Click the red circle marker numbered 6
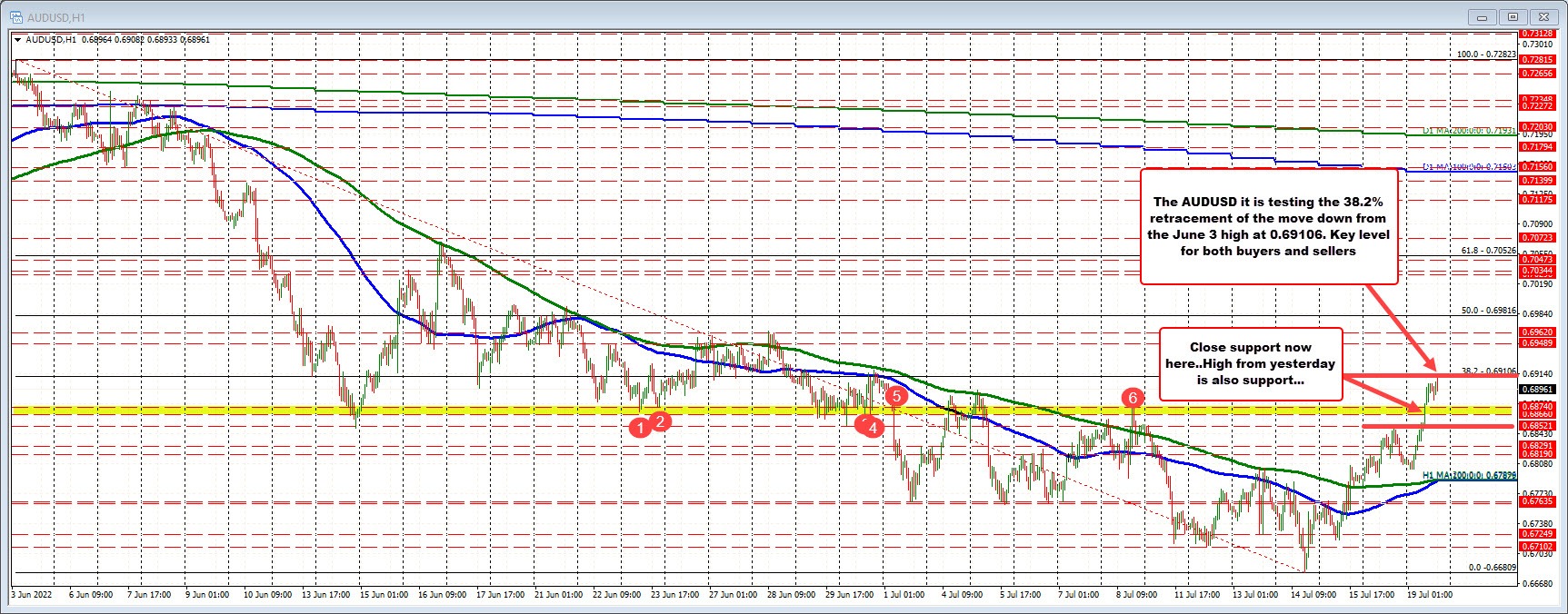The height and width of the screenshot is (614, 1568). tap(1132, 397)
